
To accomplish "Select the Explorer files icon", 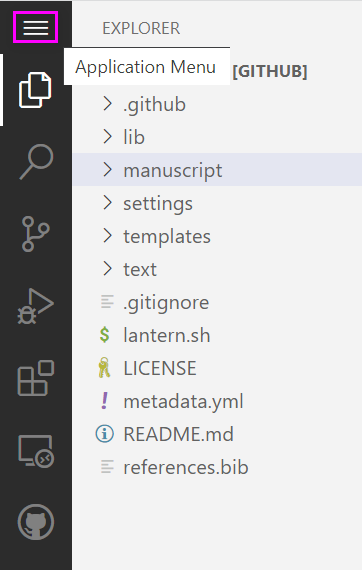I will 35,90.
